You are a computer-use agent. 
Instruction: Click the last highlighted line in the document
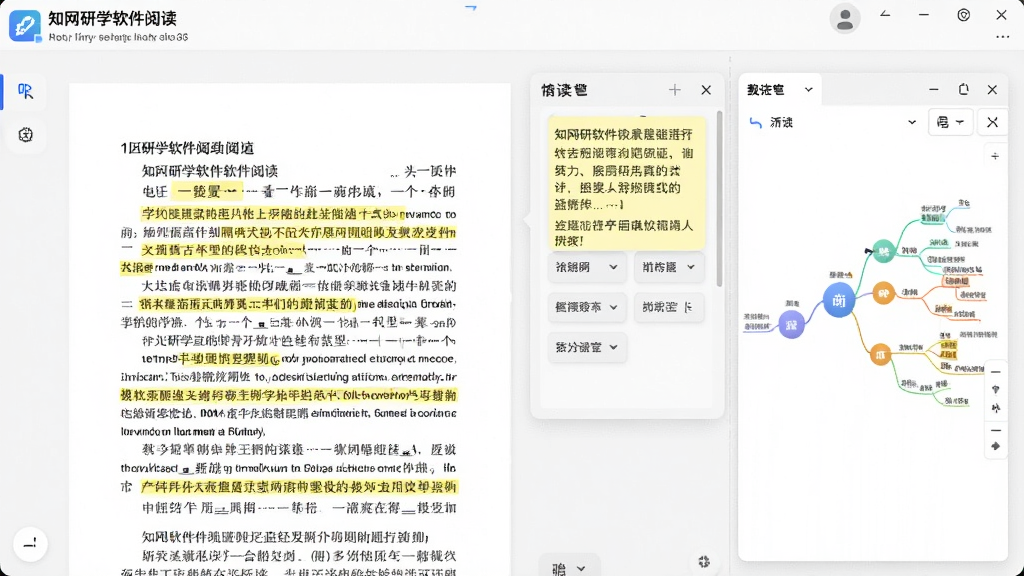click(298, 487)
